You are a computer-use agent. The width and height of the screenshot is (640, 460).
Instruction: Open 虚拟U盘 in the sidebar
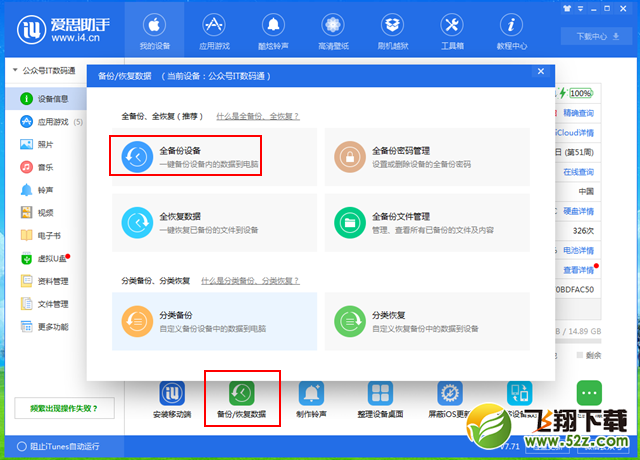point(46,258)
